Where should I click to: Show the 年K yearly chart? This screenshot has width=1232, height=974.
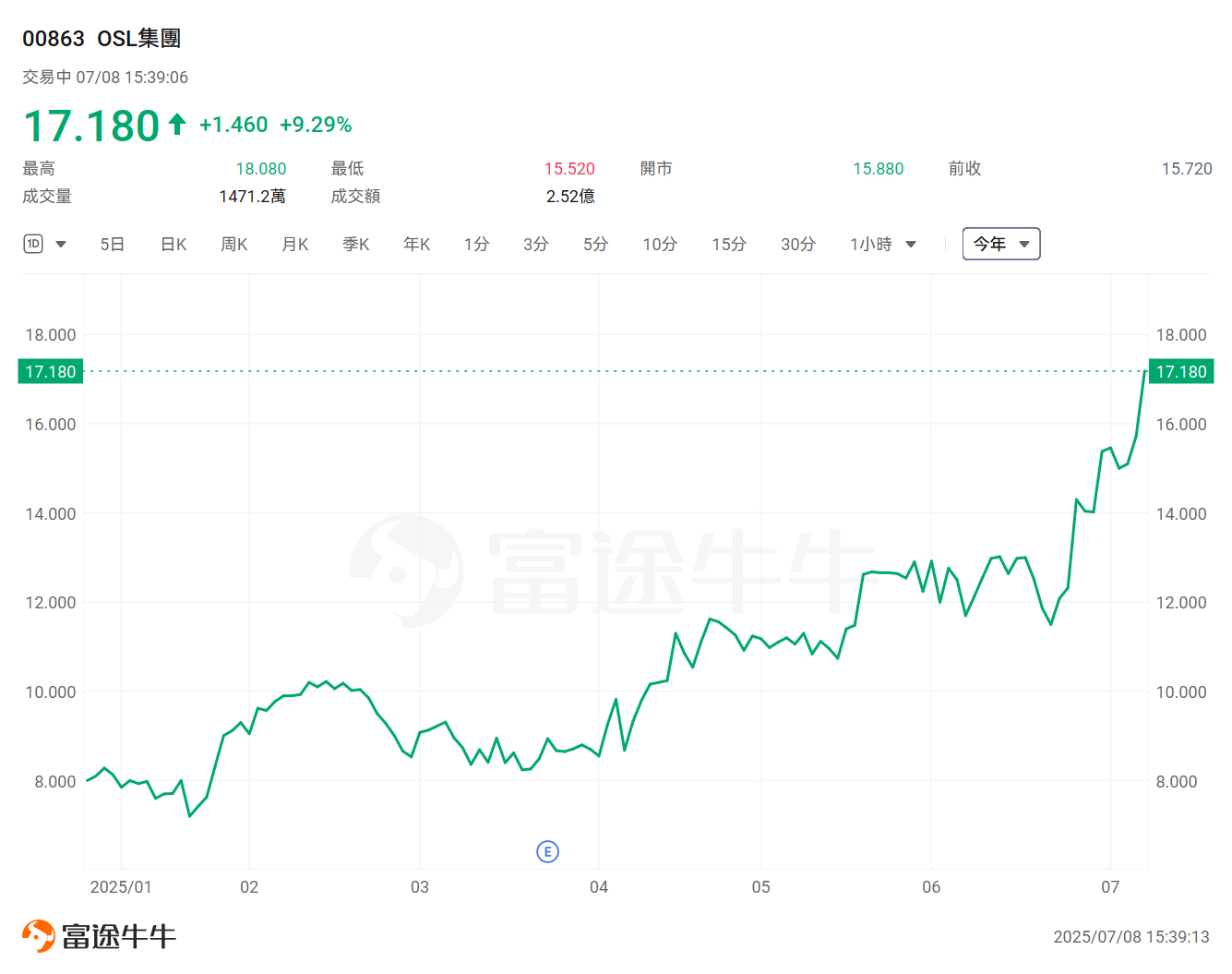click(x=416, y=244)
